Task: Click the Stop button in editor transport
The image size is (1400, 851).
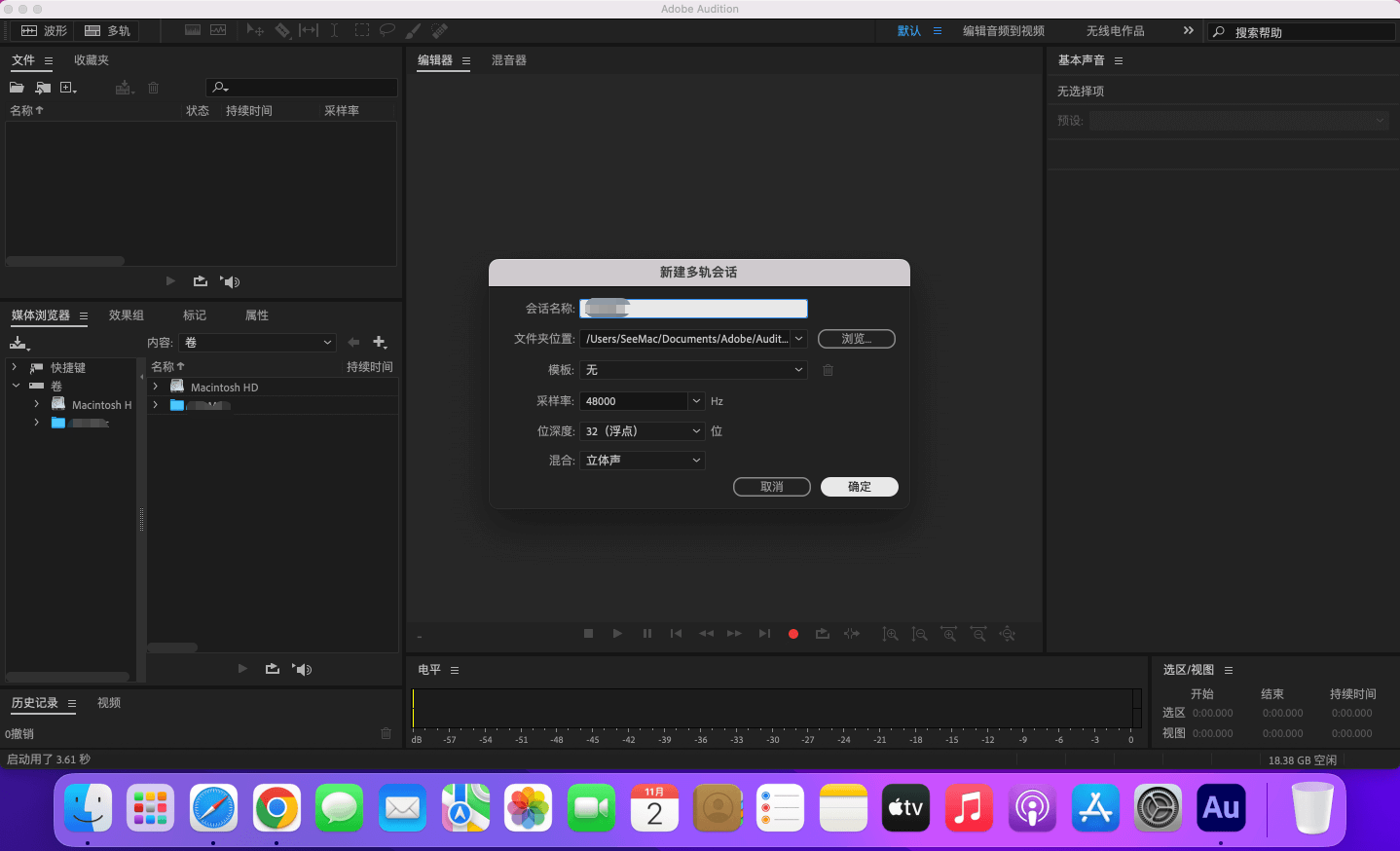Action: tap(588, 634)
